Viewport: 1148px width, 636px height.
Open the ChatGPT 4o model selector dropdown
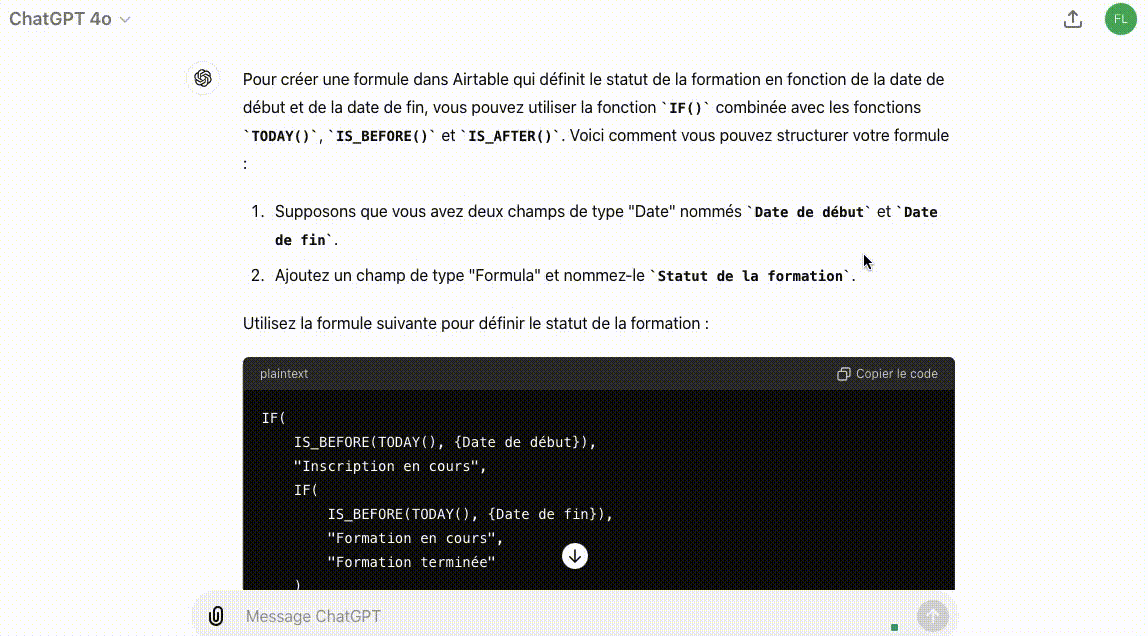[x=70, y=19]
